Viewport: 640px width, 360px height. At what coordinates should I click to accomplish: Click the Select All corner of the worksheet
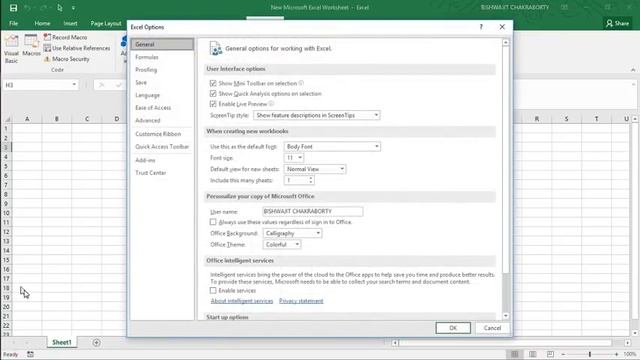pos(7,119)
